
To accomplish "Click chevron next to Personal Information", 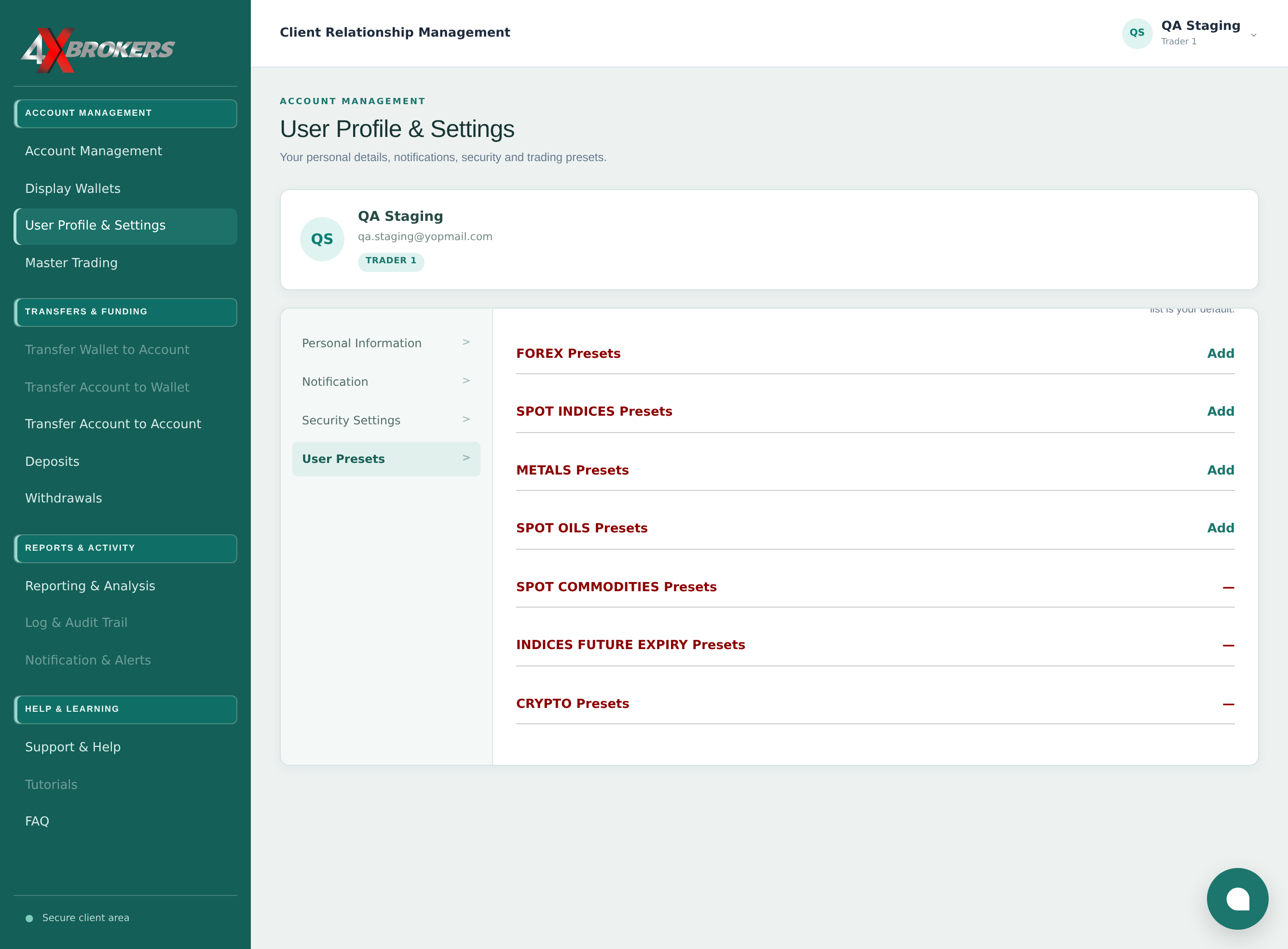I will coord(466,342).
